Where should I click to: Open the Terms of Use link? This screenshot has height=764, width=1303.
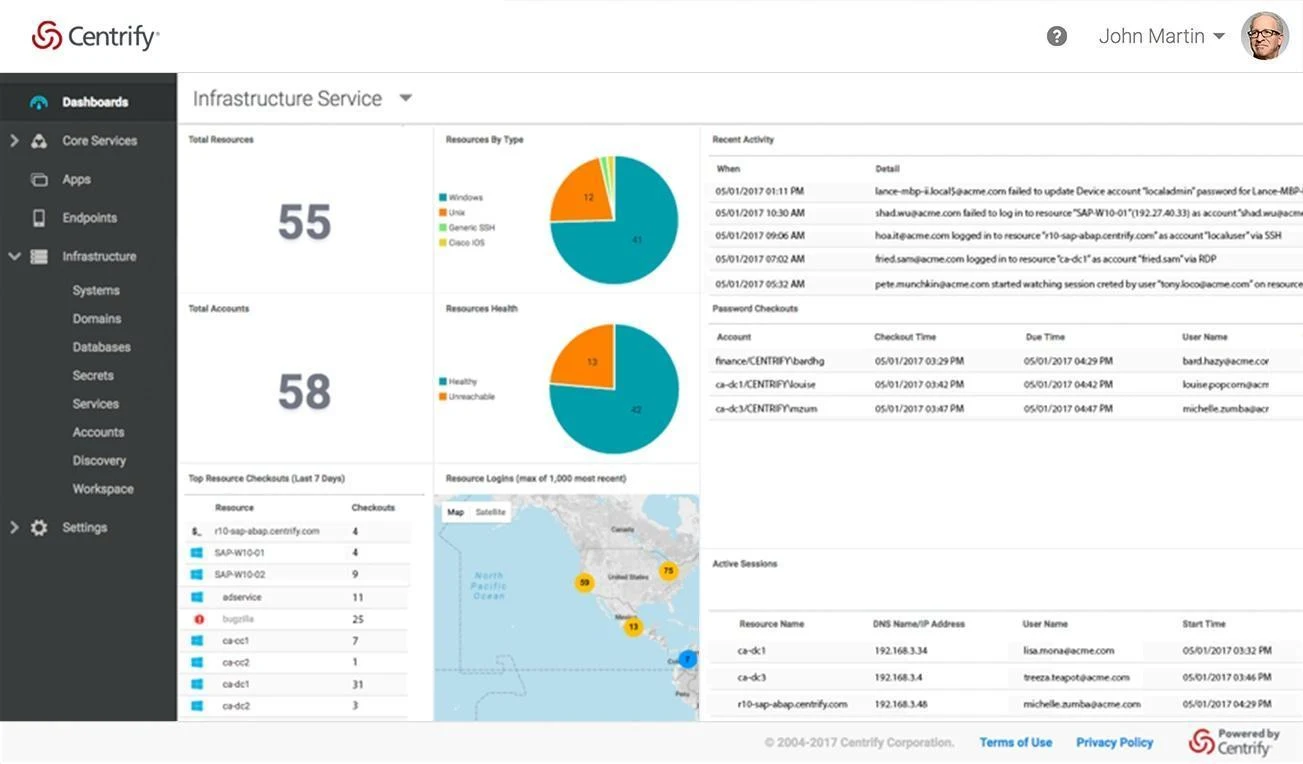(x=1016, y=743)
